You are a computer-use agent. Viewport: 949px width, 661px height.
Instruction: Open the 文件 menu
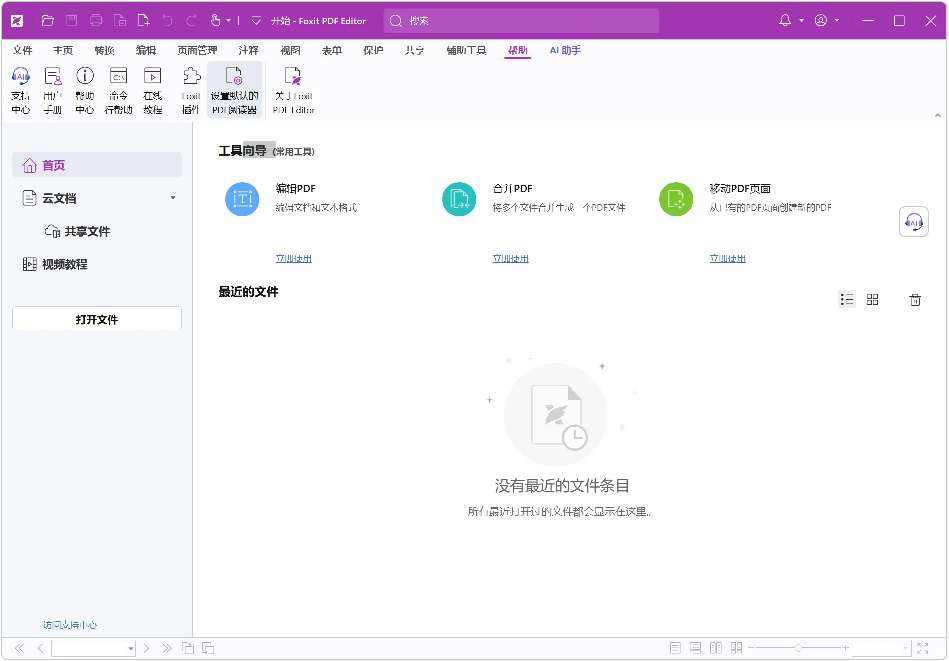coord(22,50)
